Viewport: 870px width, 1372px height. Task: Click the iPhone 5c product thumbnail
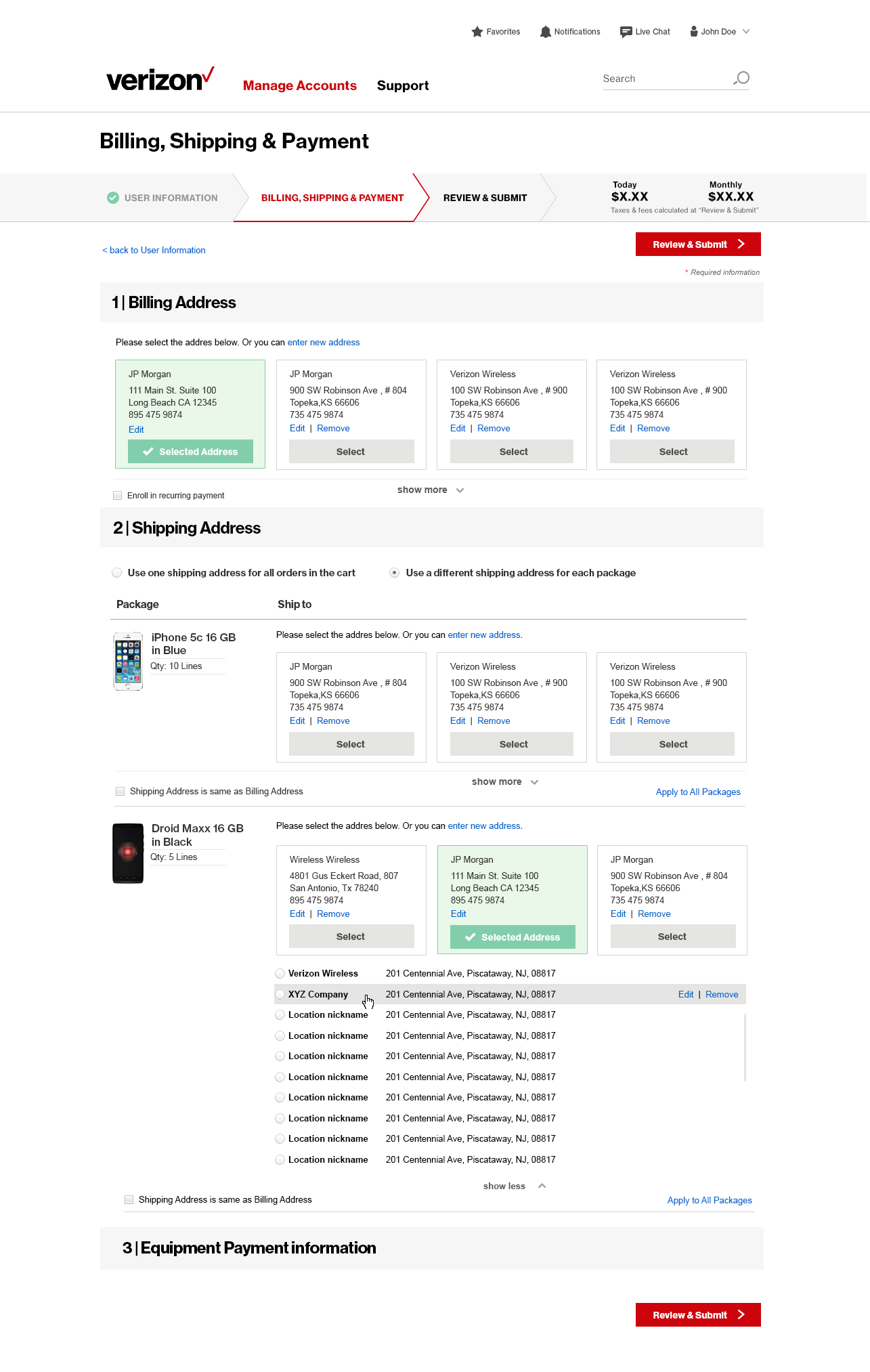coord(128,662)
